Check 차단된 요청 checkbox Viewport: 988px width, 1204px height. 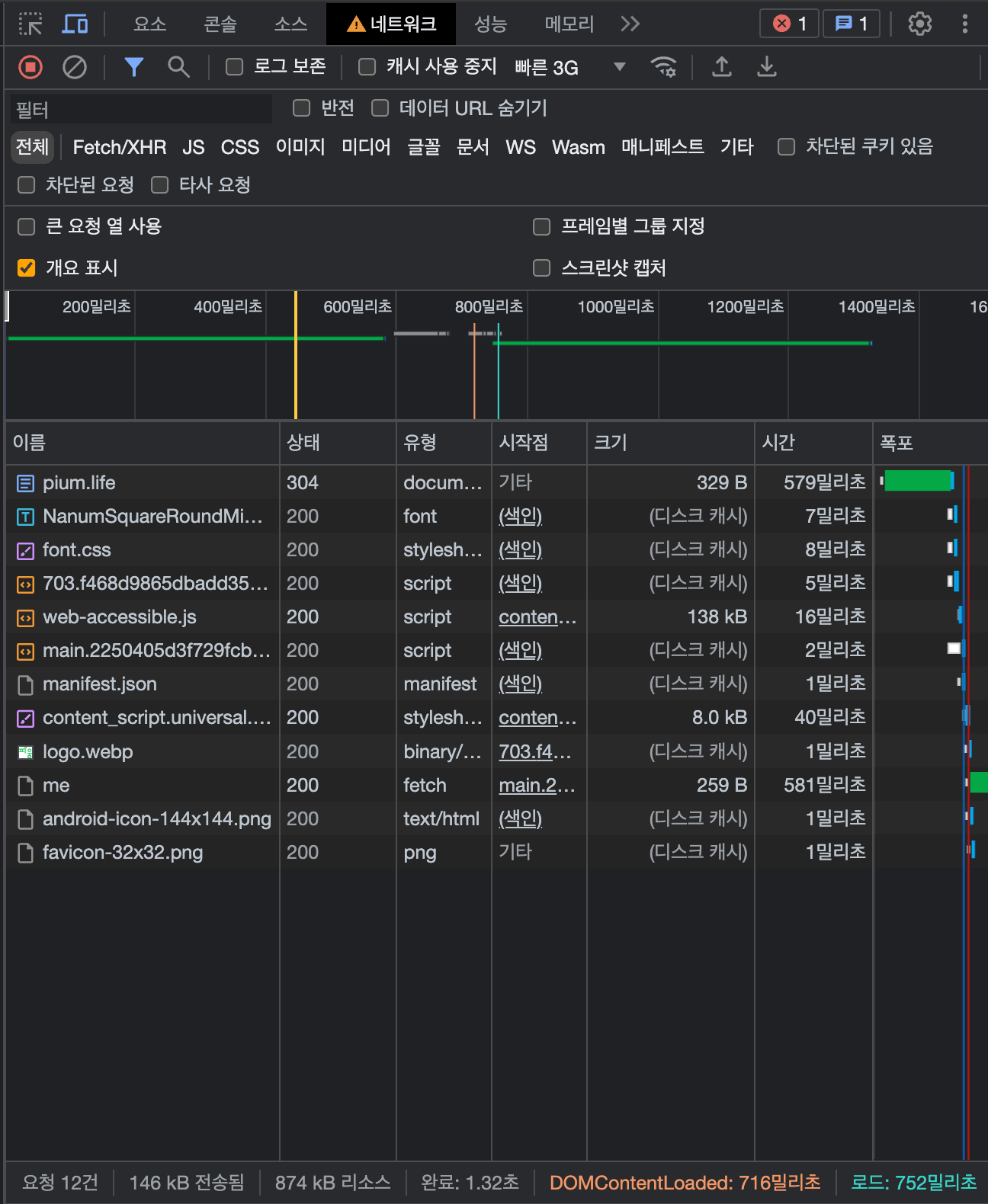(x=27, y=184)
